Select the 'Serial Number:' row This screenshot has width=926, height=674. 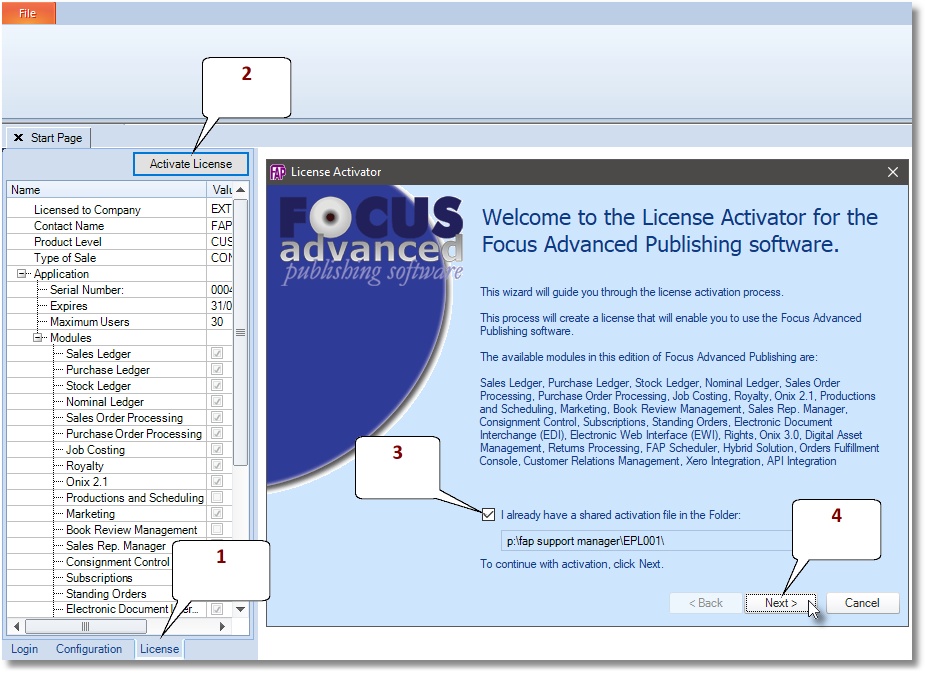120,289
